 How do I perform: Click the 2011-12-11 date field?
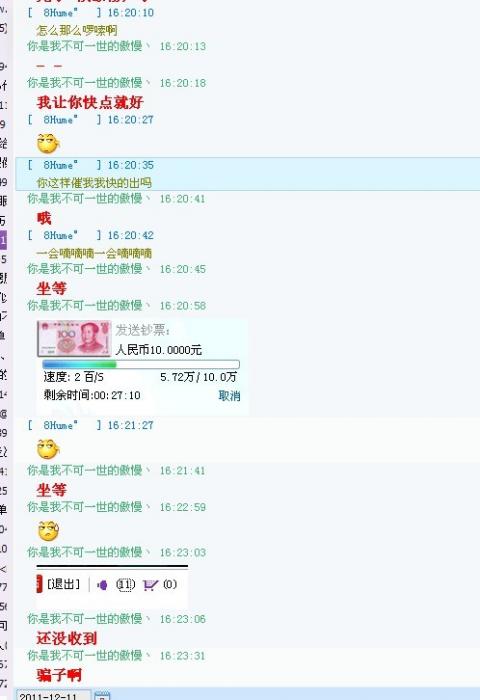point(53,696)
